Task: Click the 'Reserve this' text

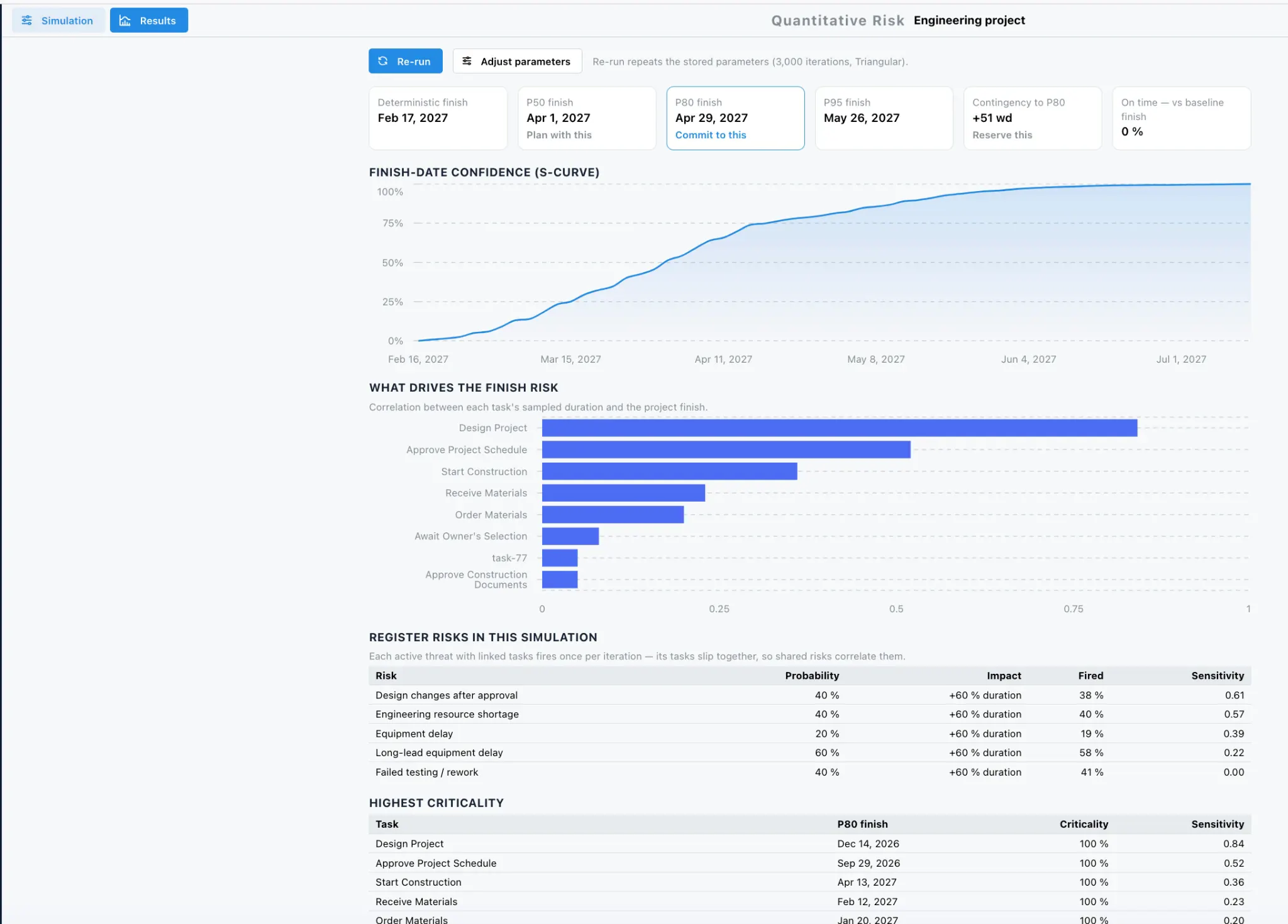Action: 1002,135
